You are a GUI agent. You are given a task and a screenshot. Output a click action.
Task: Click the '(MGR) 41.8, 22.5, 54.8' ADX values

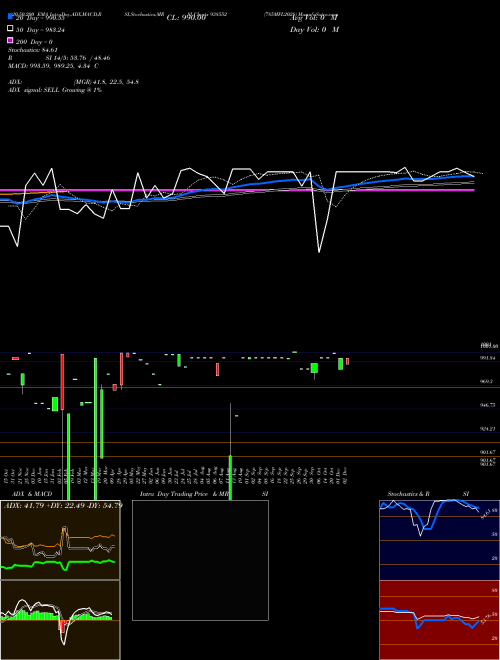click(106, 82)
